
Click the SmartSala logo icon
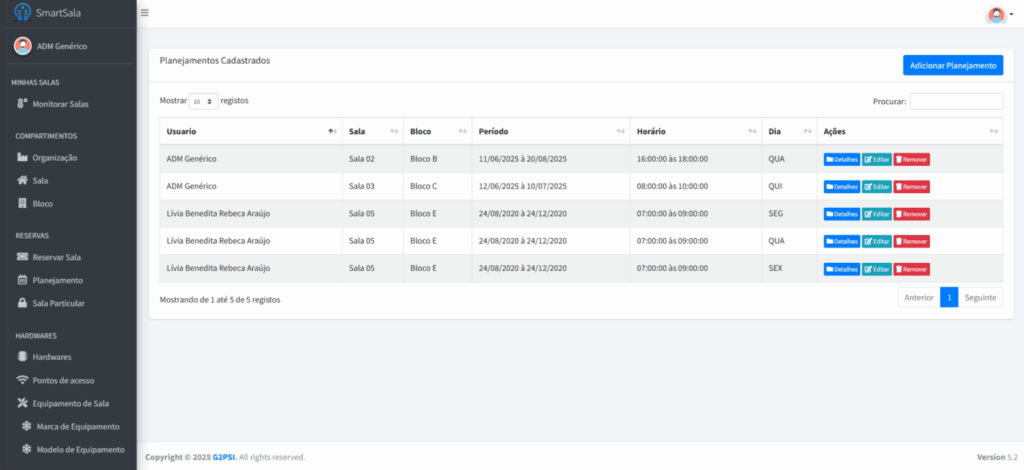[x=22, y=13]
